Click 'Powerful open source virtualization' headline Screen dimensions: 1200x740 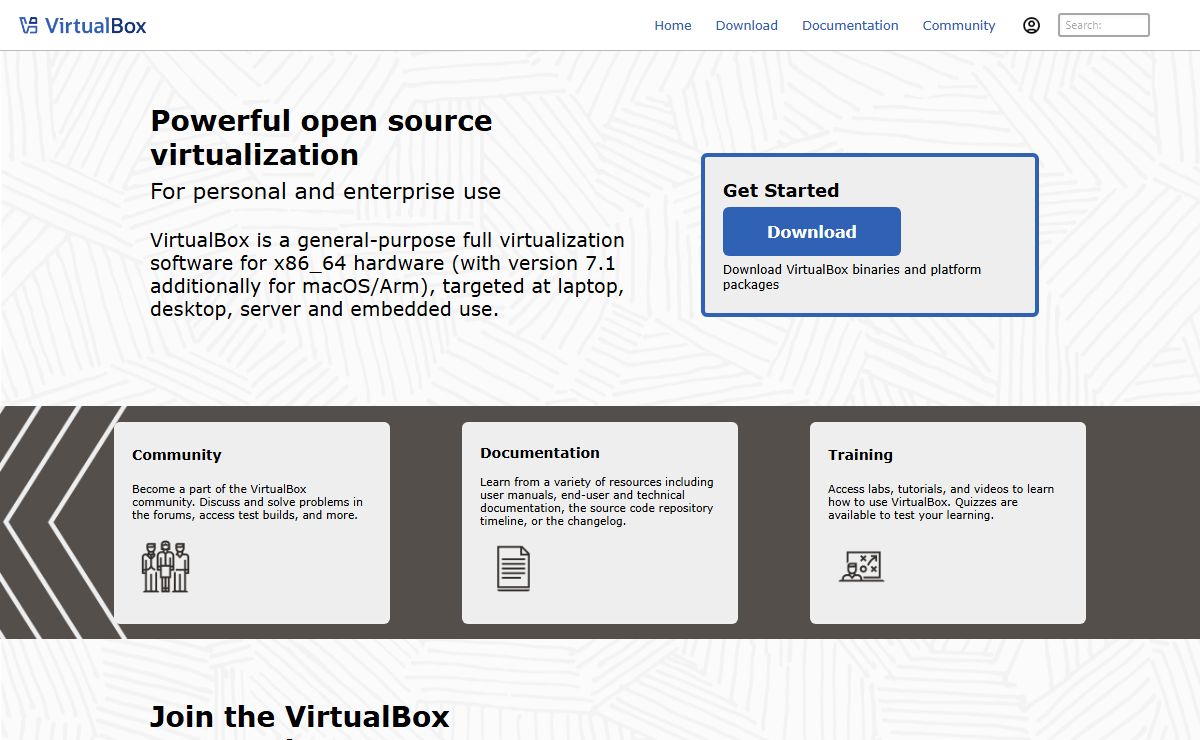coord(321,138)
